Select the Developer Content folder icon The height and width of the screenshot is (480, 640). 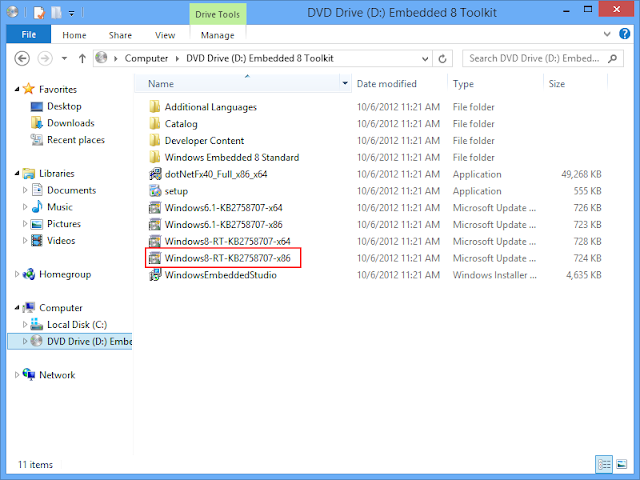click(x=155, y=140)
